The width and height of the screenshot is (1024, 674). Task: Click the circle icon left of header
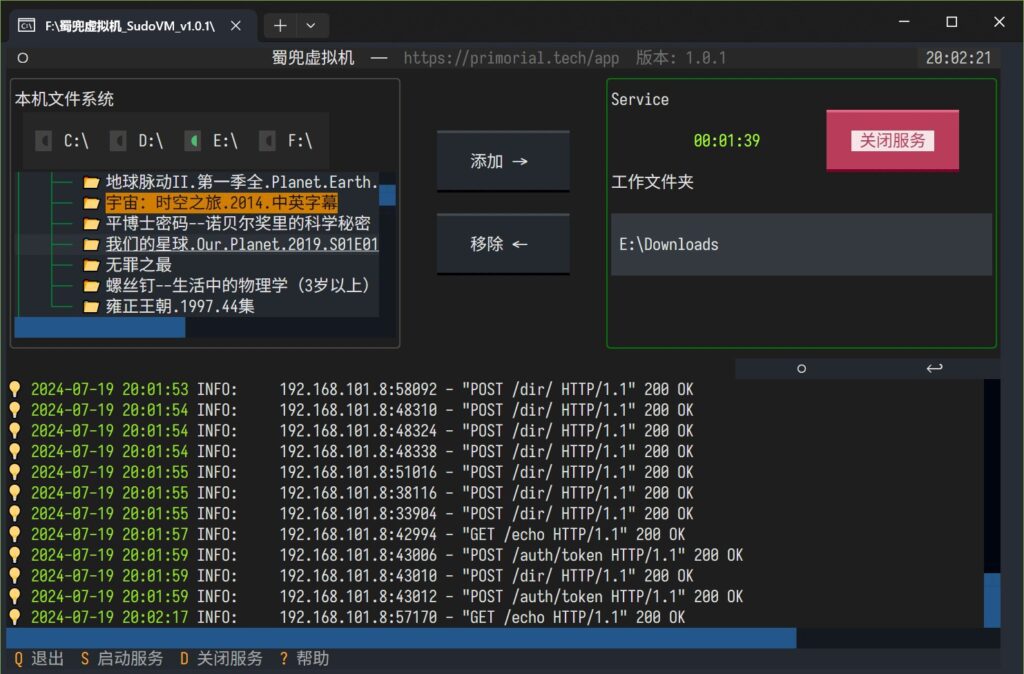23,58
